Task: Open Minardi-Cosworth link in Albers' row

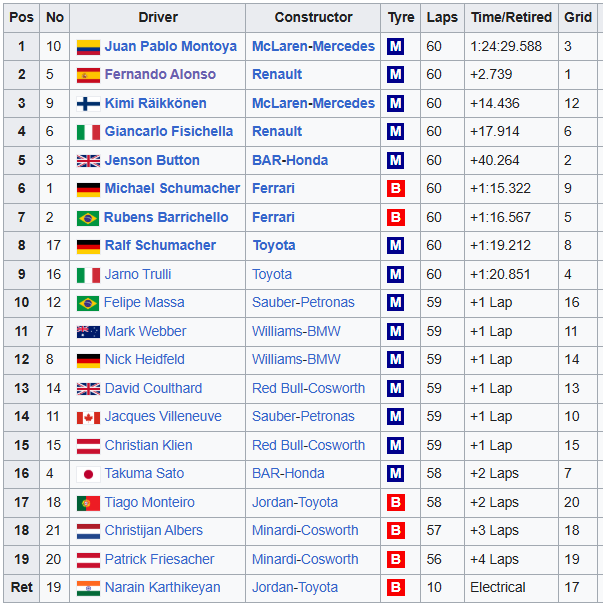Action: point(305,531)
